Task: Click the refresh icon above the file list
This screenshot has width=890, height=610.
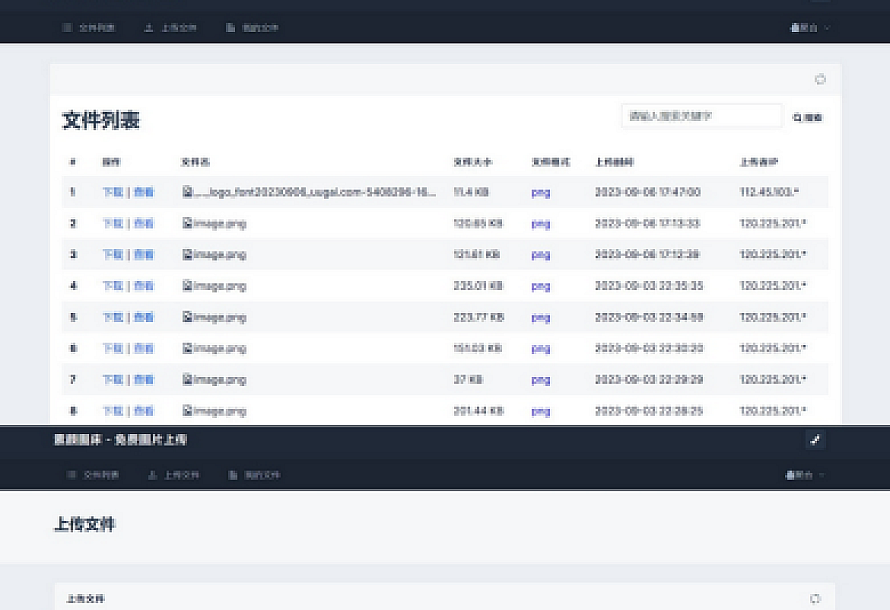Action: pyautogui.click(x=820, y=80)
